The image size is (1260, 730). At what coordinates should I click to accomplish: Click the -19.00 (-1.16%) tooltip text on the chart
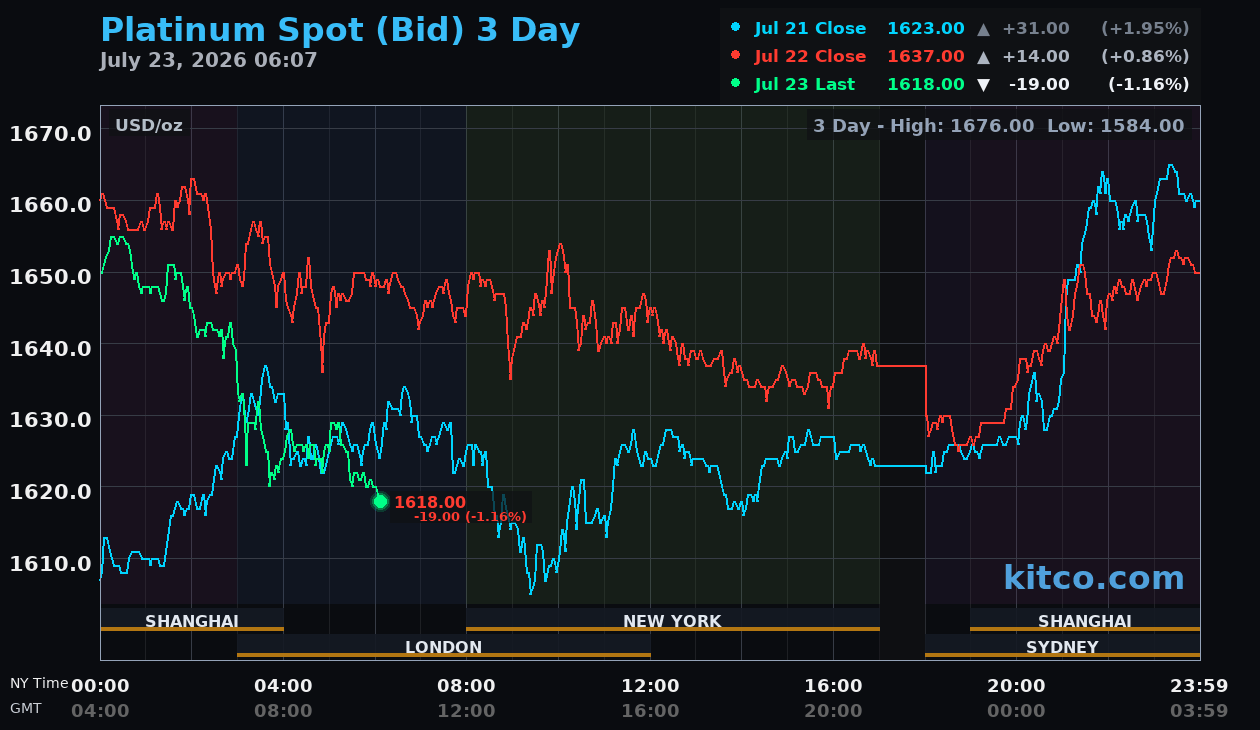tap(470, 517)
